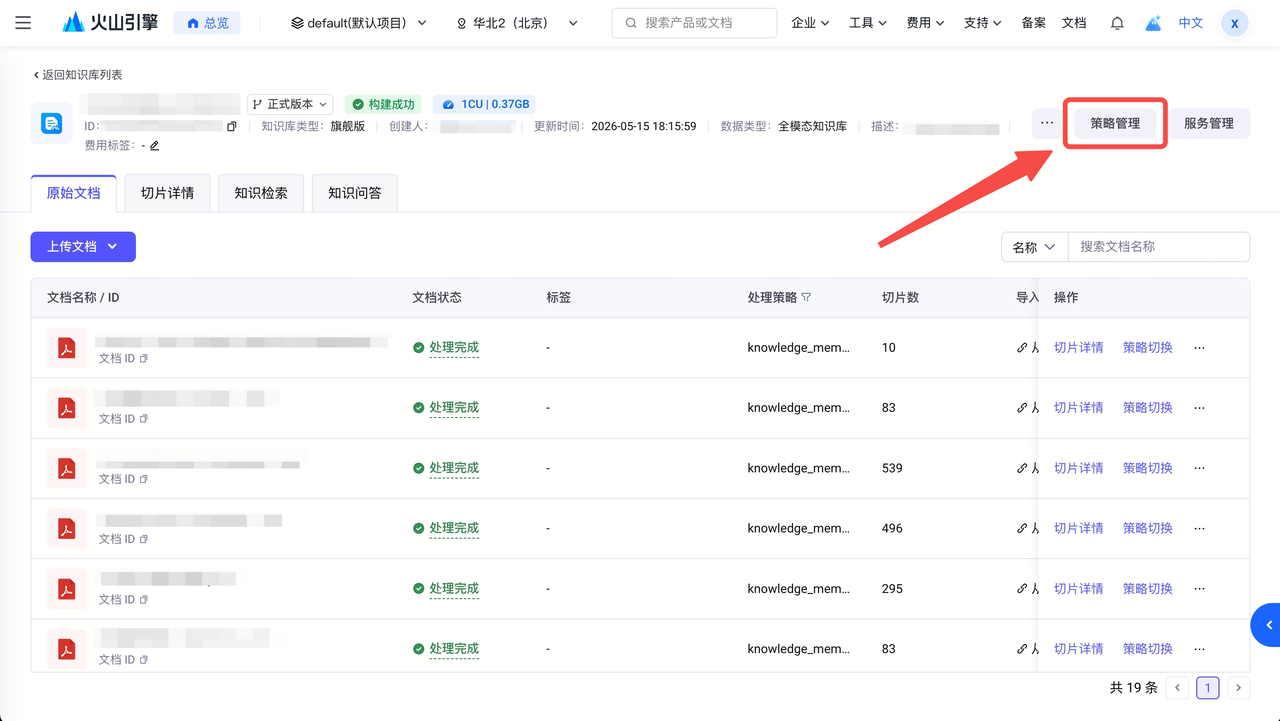Open the 正式版本 version dropdown
Image resolution: width=1280 pixels, height=721 pixels.
[x=290, y=104]
